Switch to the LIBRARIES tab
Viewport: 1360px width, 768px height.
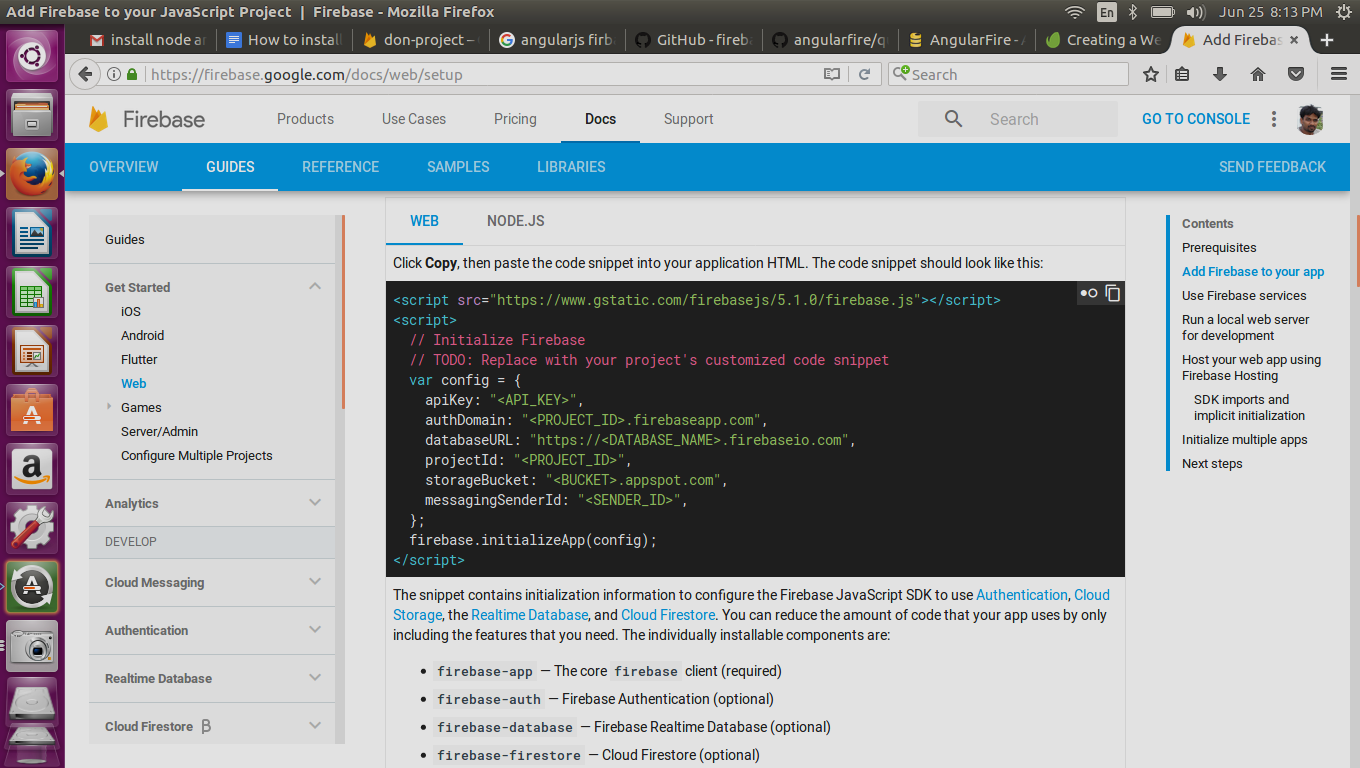coord(571,167)
